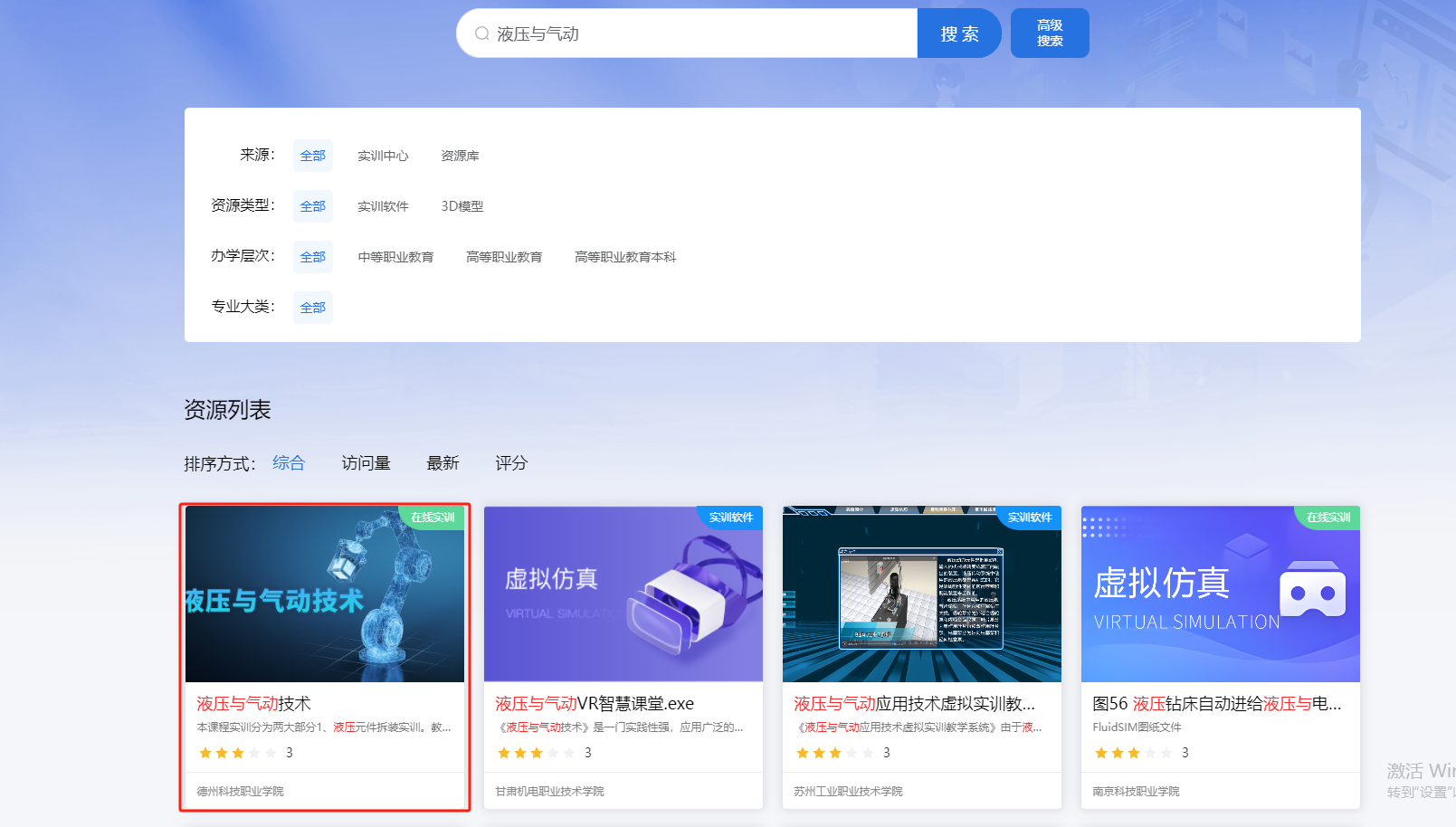Sort resources by 访问量
Image resolution: width=1456 pixels, height=827 pixels.
366,463
